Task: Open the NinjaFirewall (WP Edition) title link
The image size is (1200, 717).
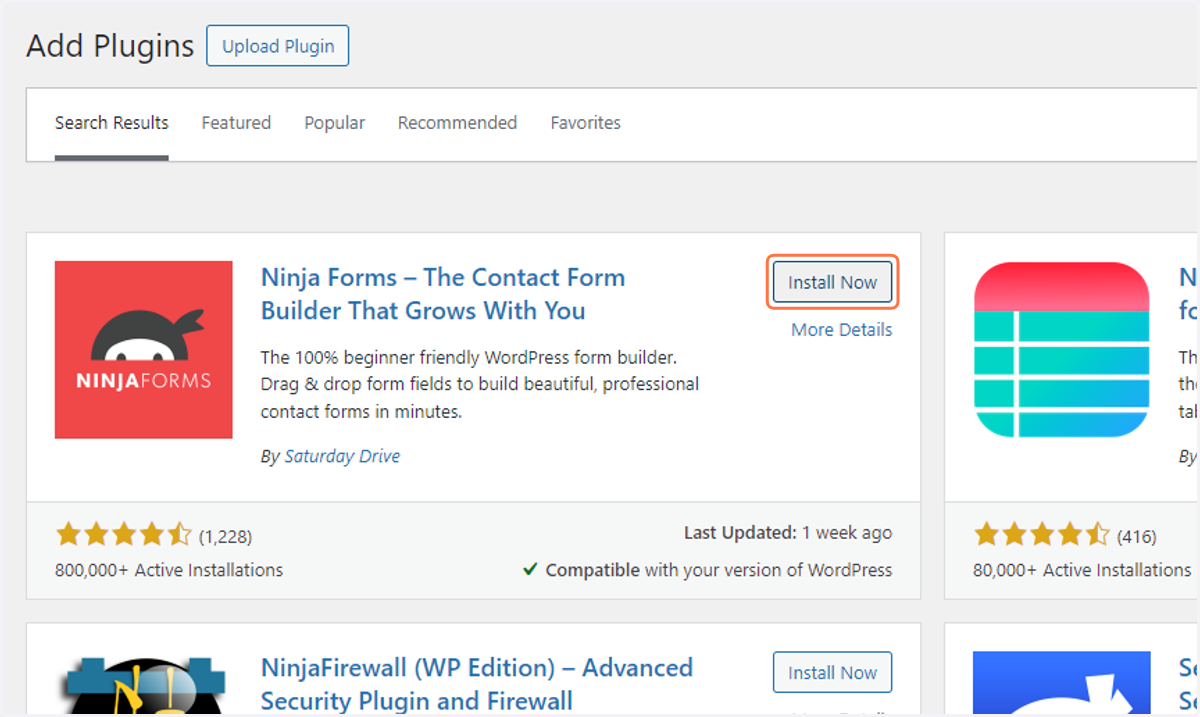Action: (x=476, y=683)
